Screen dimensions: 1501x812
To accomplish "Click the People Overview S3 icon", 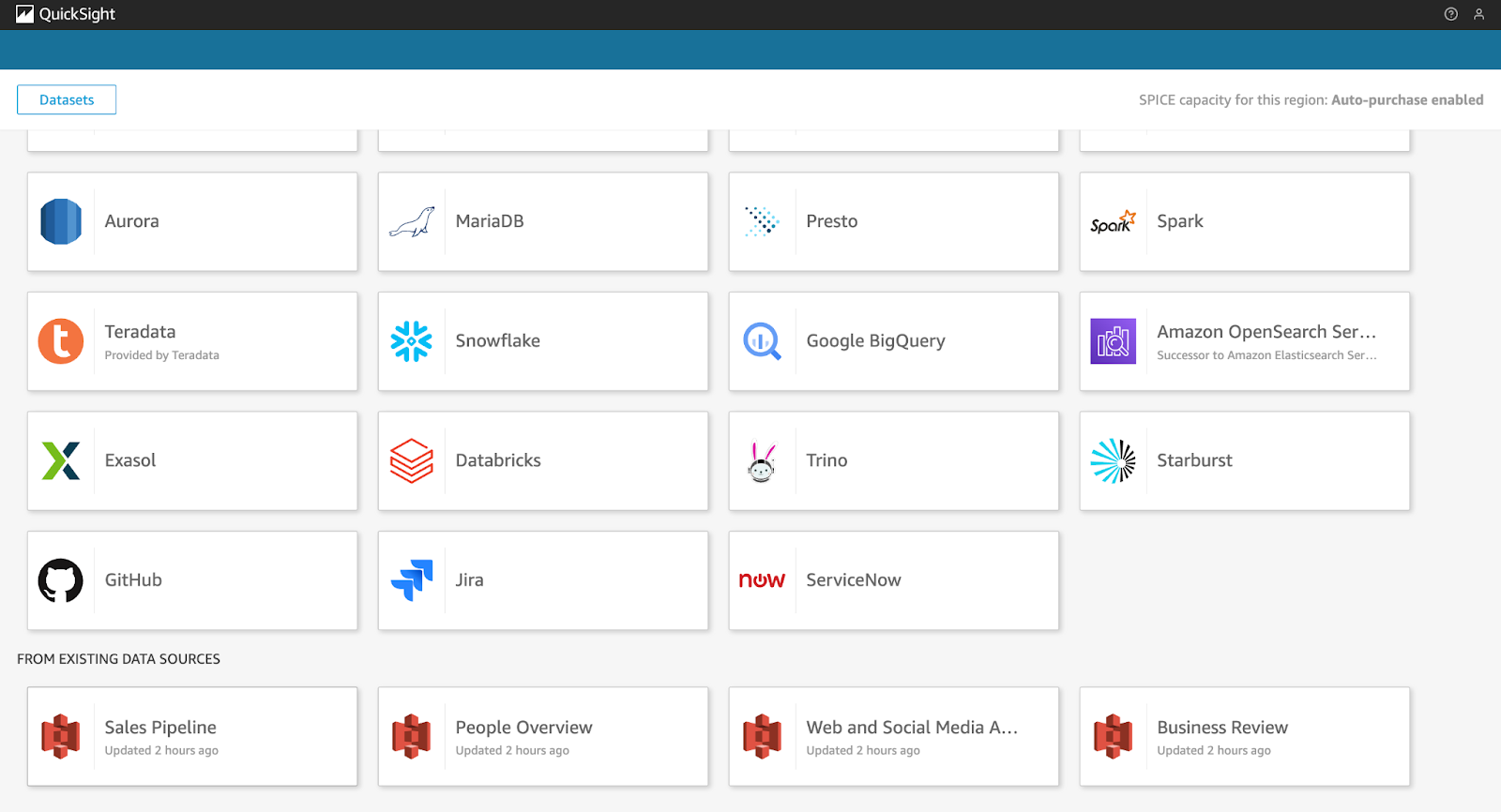I will tap(412, 736).
